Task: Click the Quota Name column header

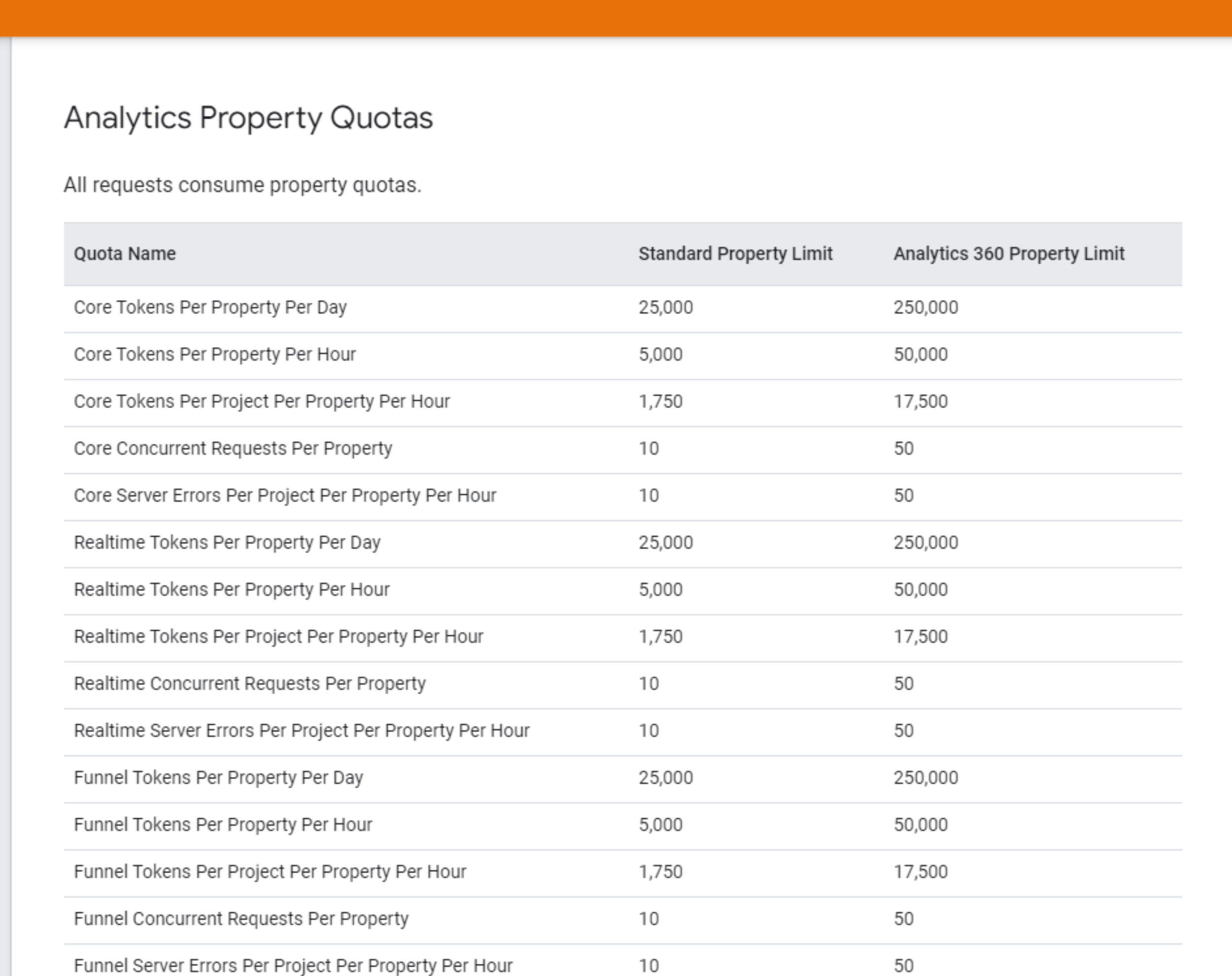Action: [x=125, y=254]
